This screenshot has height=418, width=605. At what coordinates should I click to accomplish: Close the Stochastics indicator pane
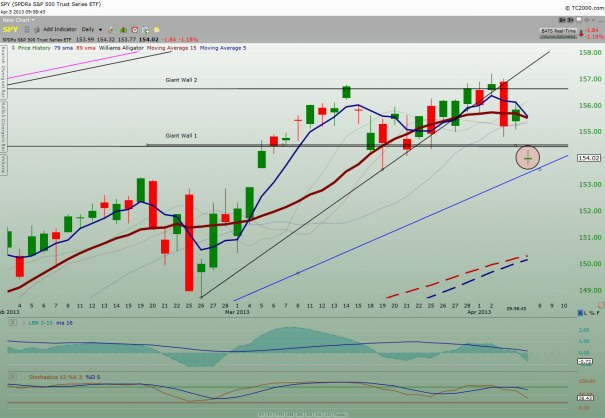tap(13, 377)
